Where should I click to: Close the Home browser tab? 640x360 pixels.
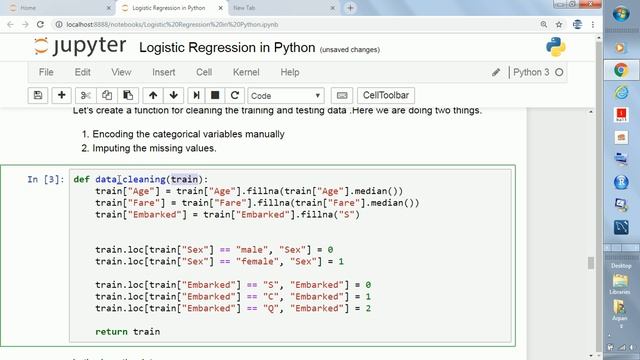[x=109, y=8]
